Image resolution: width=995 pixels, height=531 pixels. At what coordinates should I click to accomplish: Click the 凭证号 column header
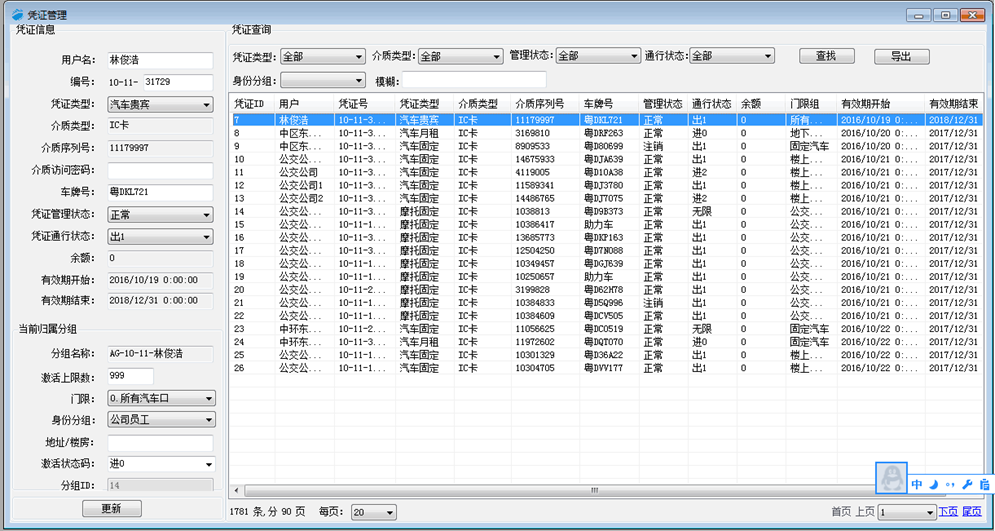click(x=365, y=103)
